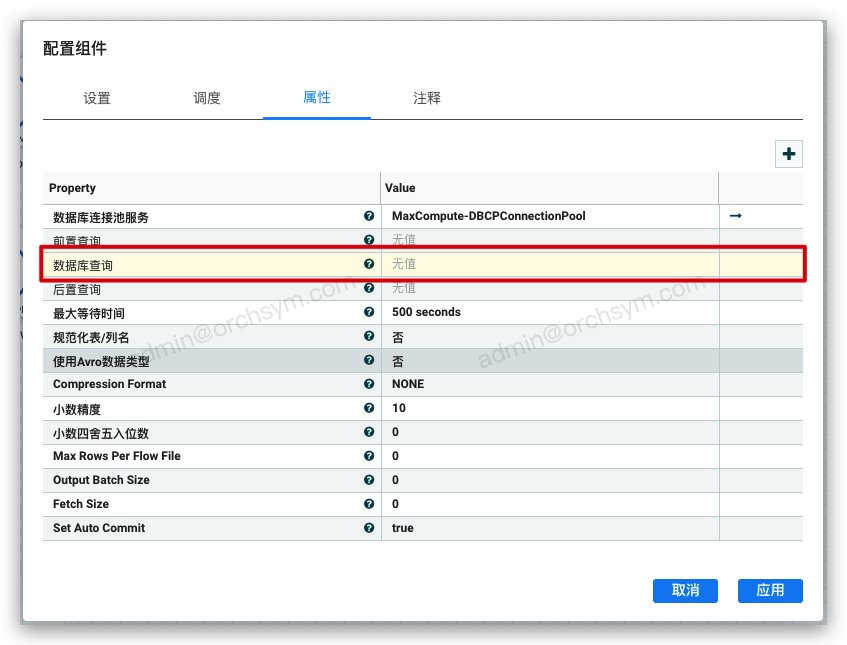Click the help icon beside 数据库连接池服务

369,216
